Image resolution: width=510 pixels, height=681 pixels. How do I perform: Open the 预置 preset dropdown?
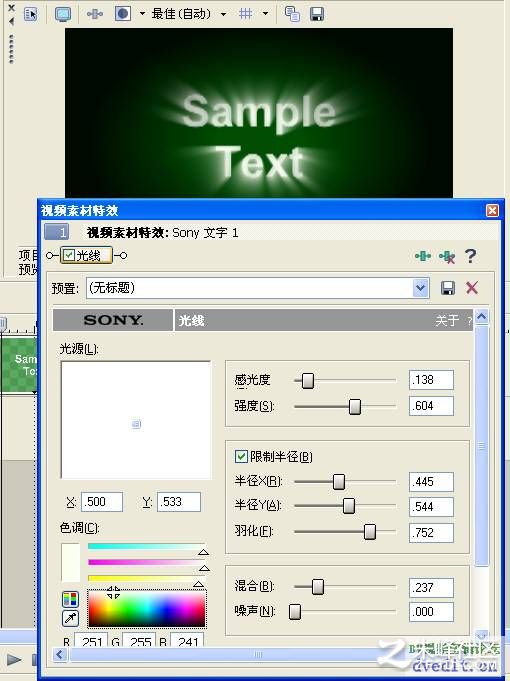(420, 288)
